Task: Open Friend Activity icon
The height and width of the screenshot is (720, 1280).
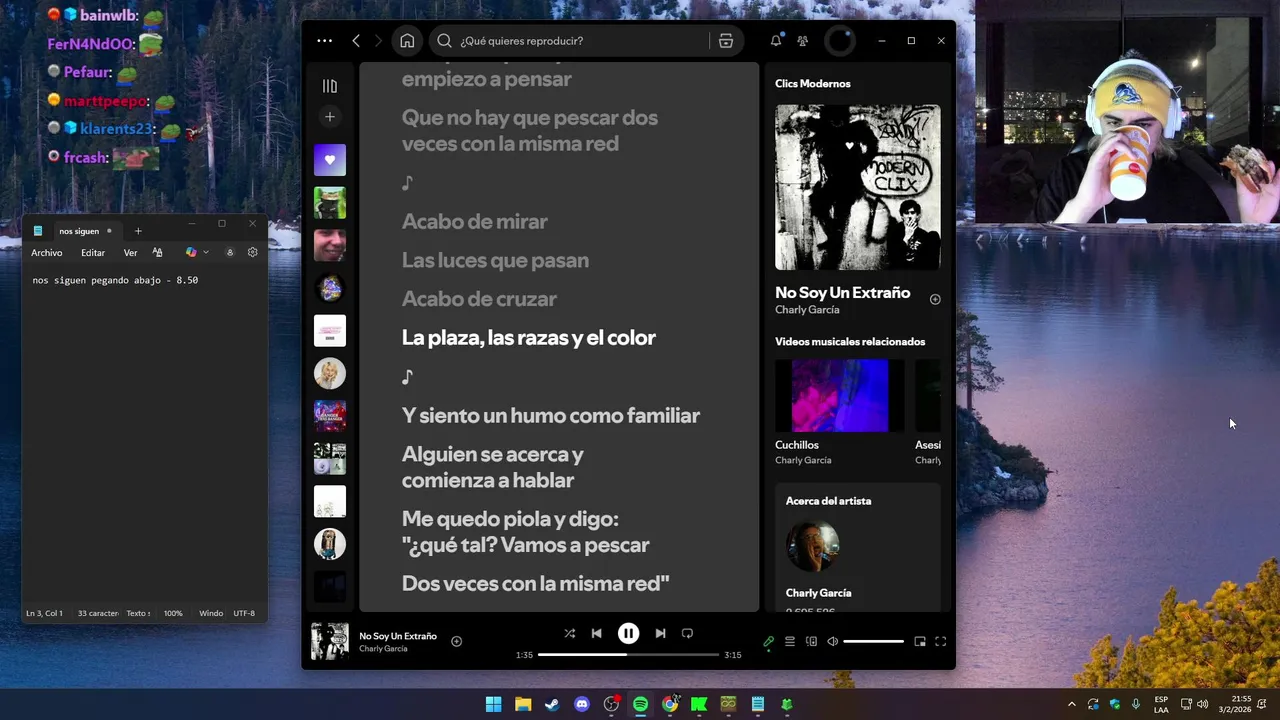Action: click(802, 41)
